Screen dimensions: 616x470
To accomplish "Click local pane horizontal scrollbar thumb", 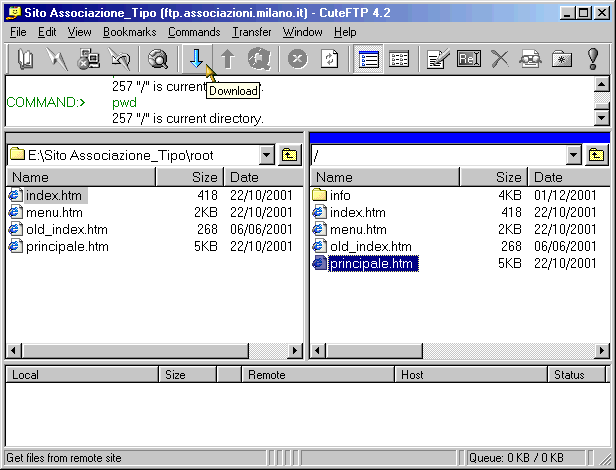I will 135,351.
